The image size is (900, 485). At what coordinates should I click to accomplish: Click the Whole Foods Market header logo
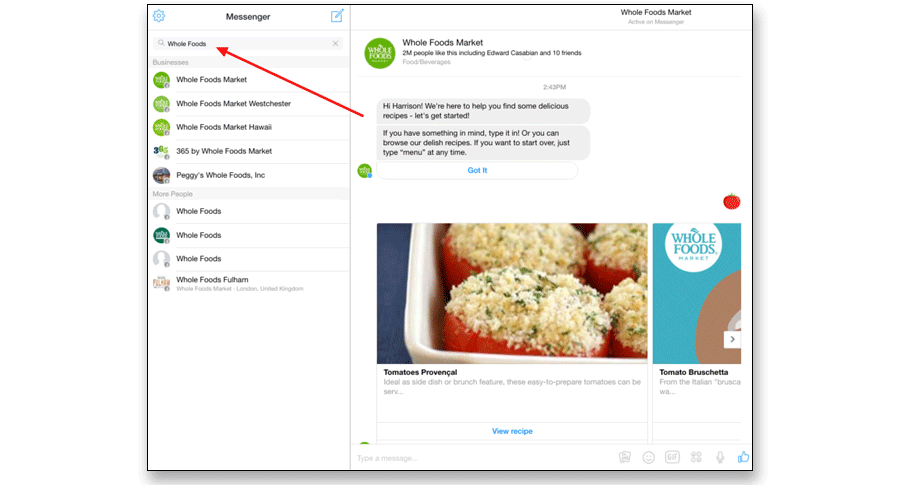click(380, 53)
